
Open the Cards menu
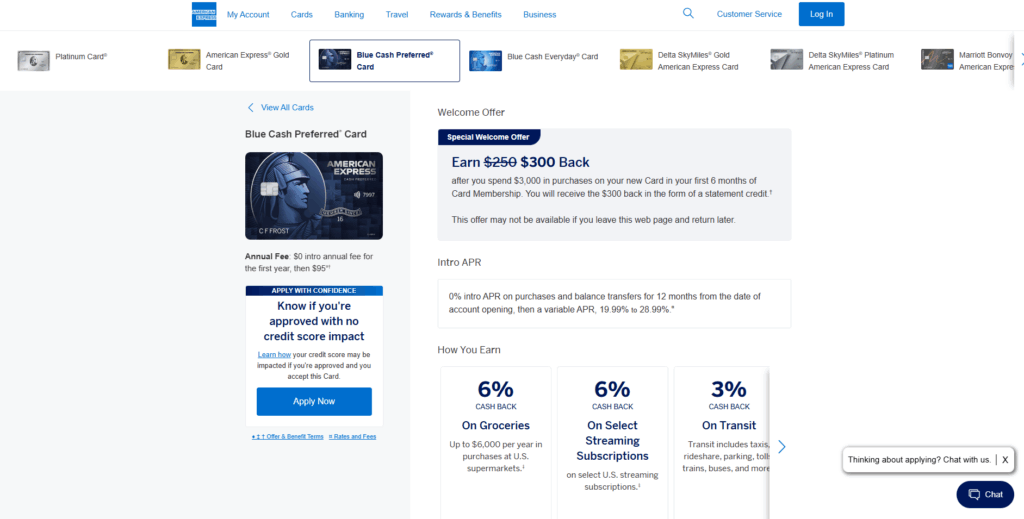[x=302, y=15]
